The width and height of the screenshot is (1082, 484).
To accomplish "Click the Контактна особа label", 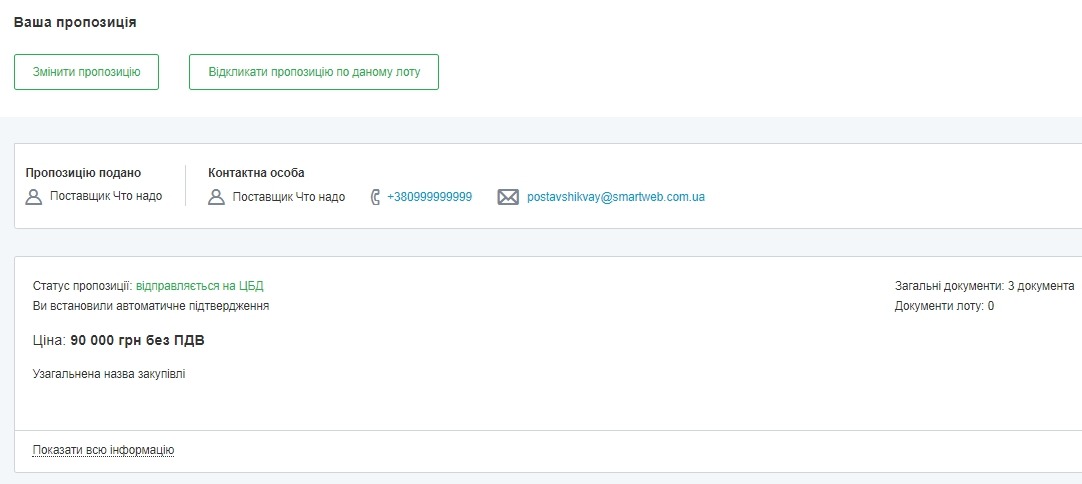I will 256,173.
